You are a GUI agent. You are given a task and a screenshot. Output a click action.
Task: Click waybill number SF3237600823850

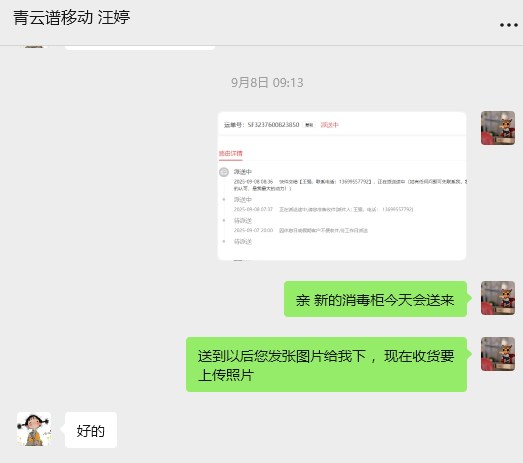coord(273,125)
